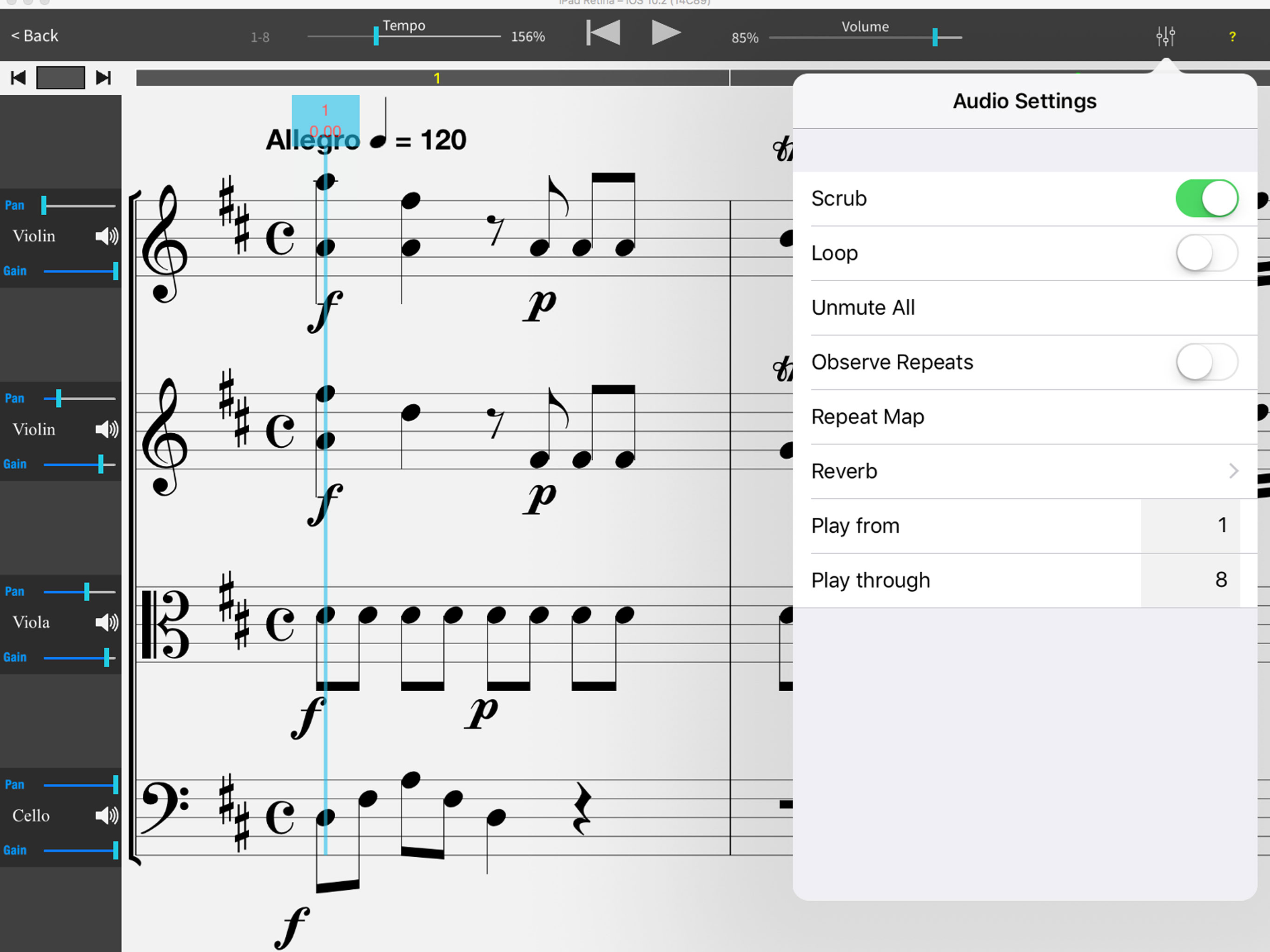Mute the first Violin speaker icon
The width and height of the screenshot is (1270, 952).
tap(107, 236)
